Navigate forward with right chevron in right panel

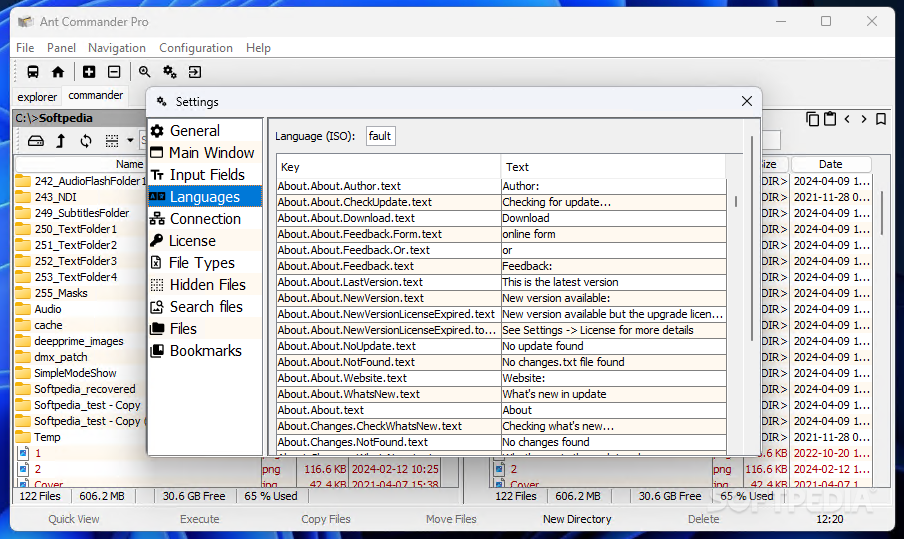tap(864, 119)
